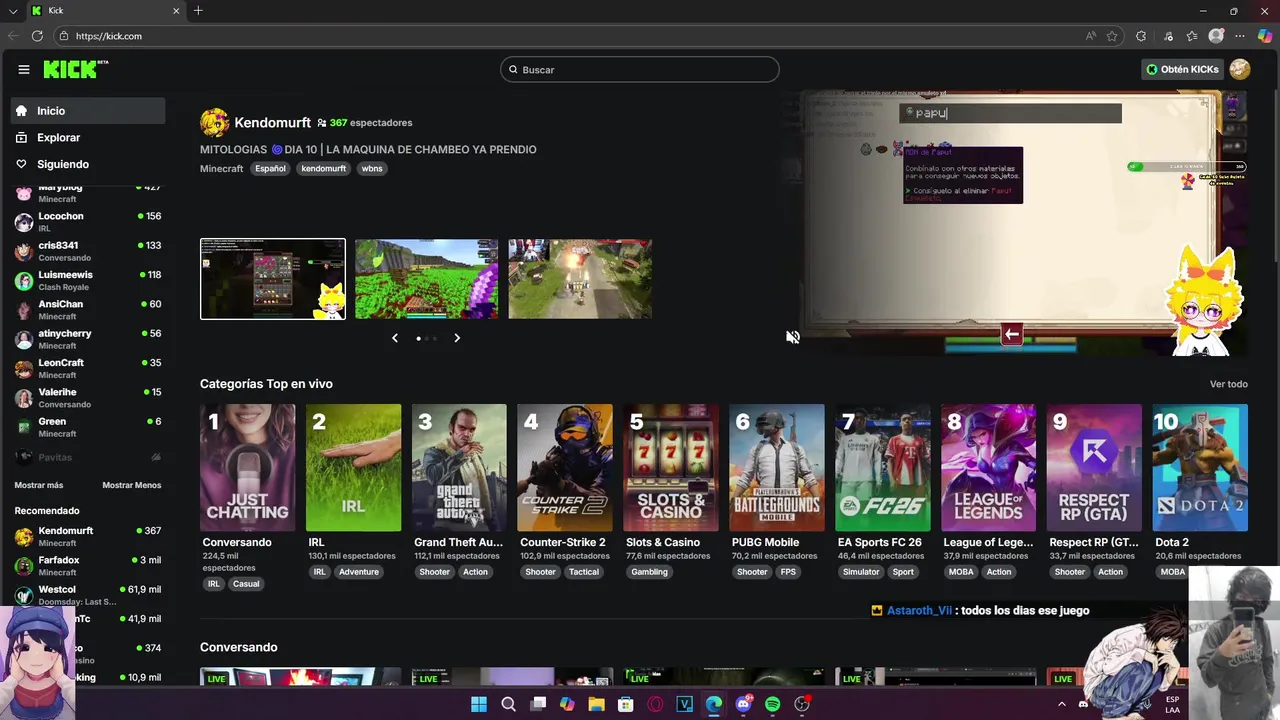
Task: Add page to favorites star icon
Action: click(1112, 36)
